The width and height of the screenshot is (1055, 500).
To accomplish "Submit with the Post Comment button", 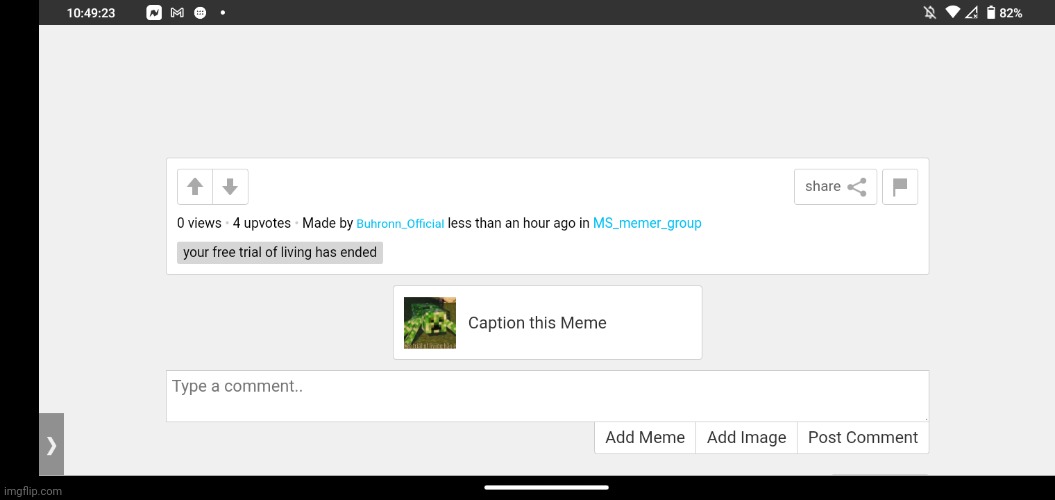I will pyautogui.click(x=862, y=437).
